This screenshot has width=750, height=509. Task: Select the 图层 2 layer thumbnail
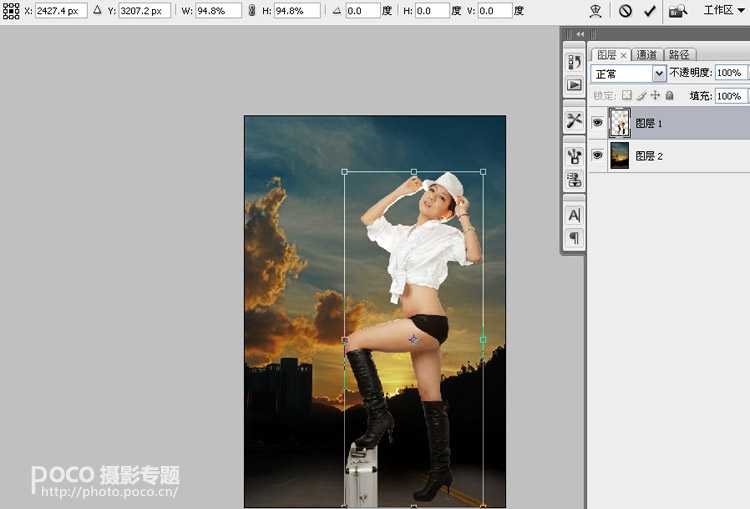tap(620, 156)
